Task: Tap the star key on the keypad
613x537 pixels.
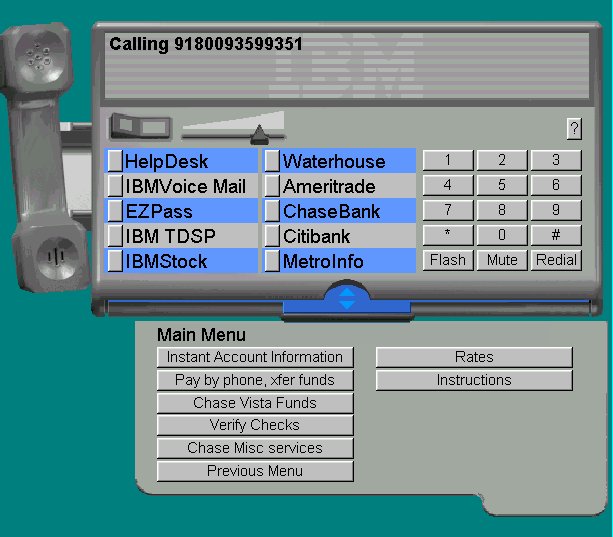Action: tap(448, 235)
